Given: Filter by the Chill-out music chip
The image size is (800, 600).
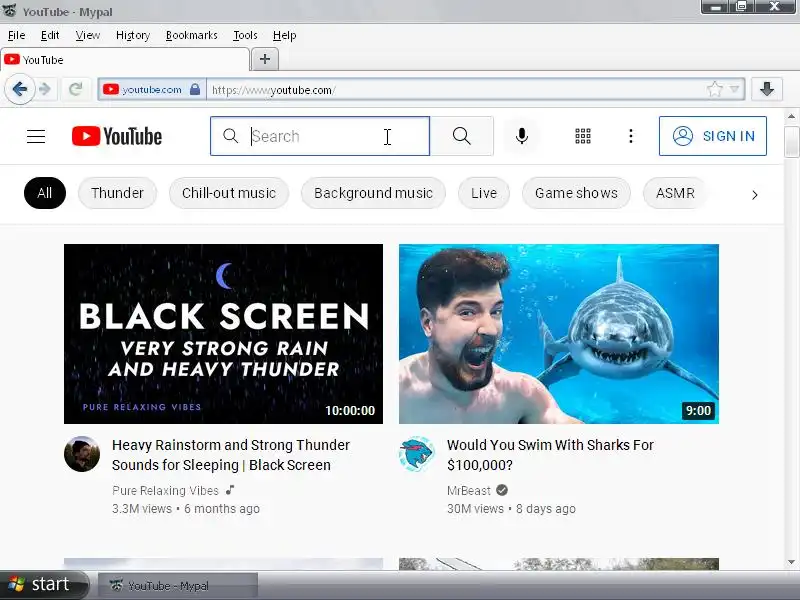Looking at the screenshot, I should pos(229,193).
